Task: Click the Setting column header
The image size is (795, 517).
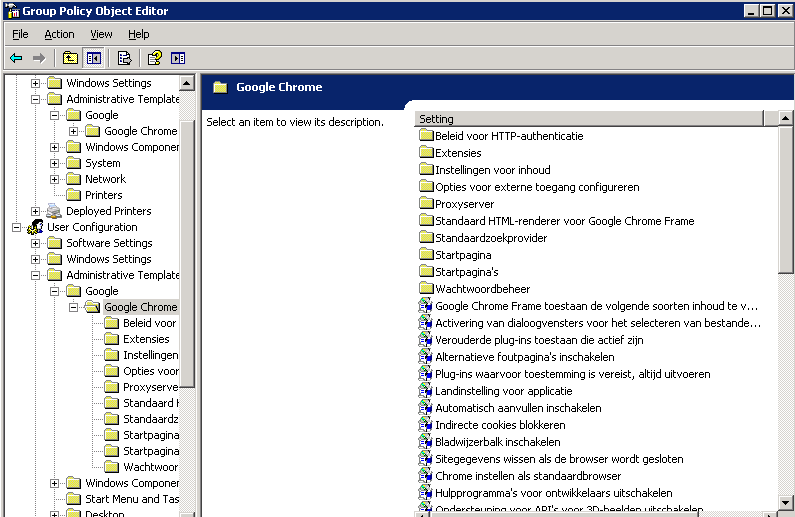Action: [589, 119]
